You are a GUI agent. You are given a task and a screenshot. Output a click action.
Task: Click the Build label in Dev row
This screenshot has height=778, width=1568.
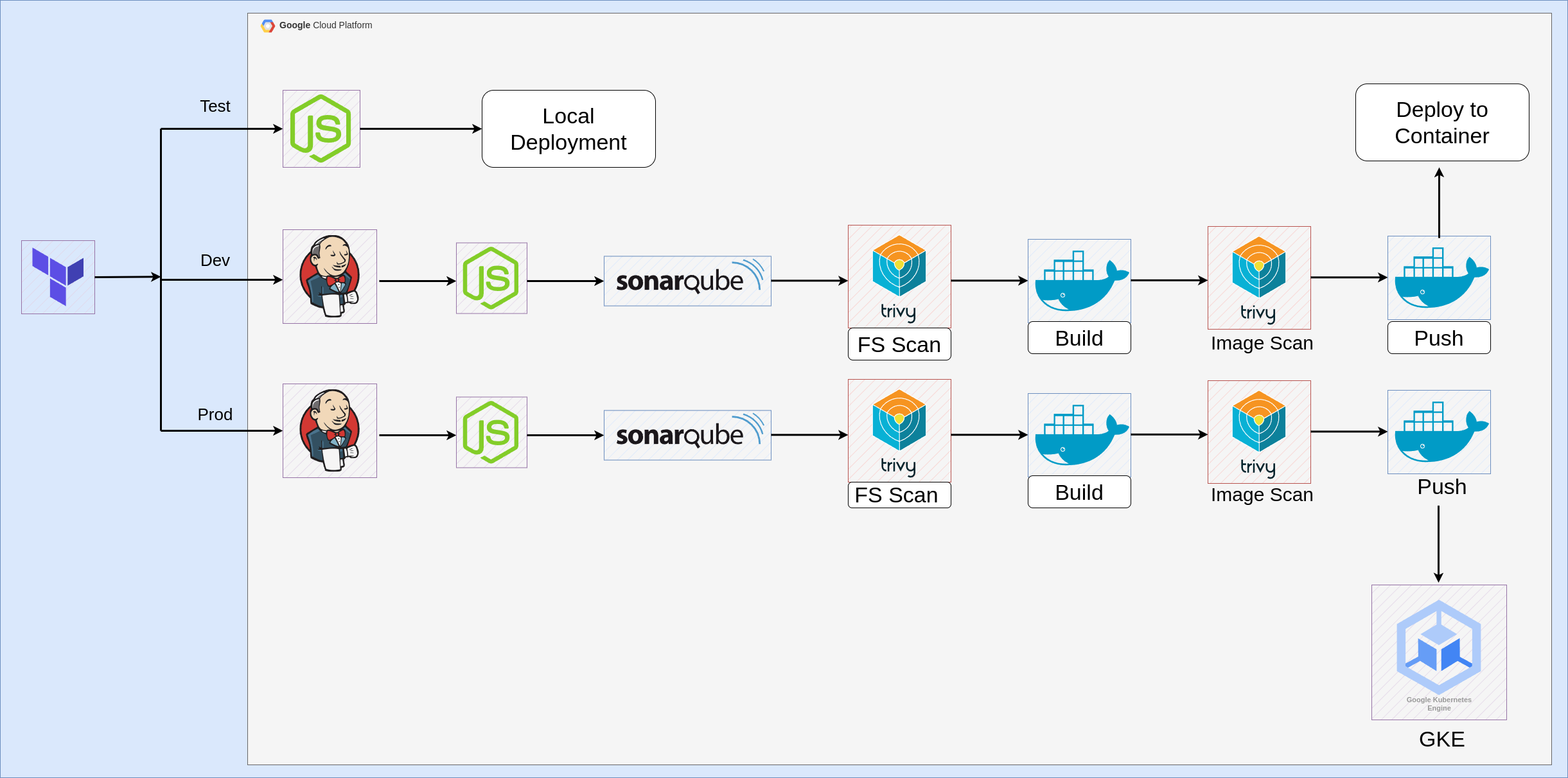1079,338
